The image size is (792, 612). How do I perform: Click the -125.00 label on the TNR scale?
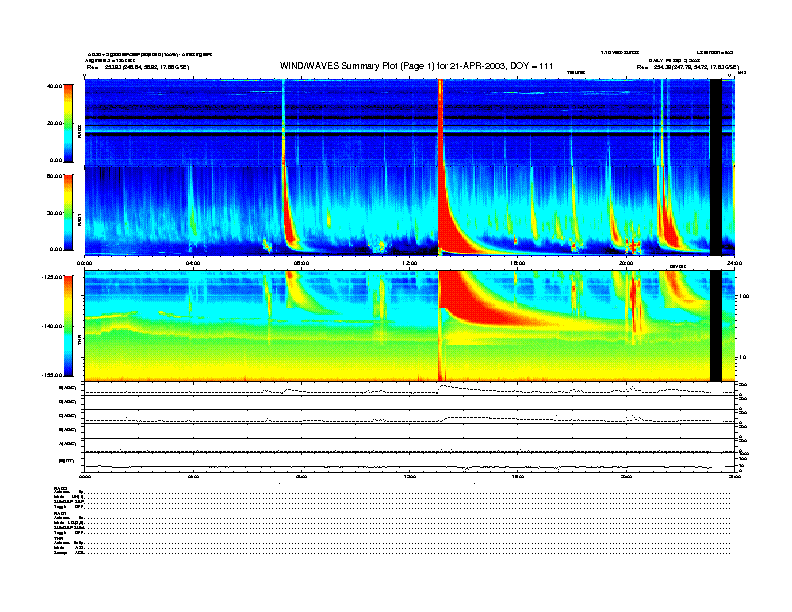[52, 277]
